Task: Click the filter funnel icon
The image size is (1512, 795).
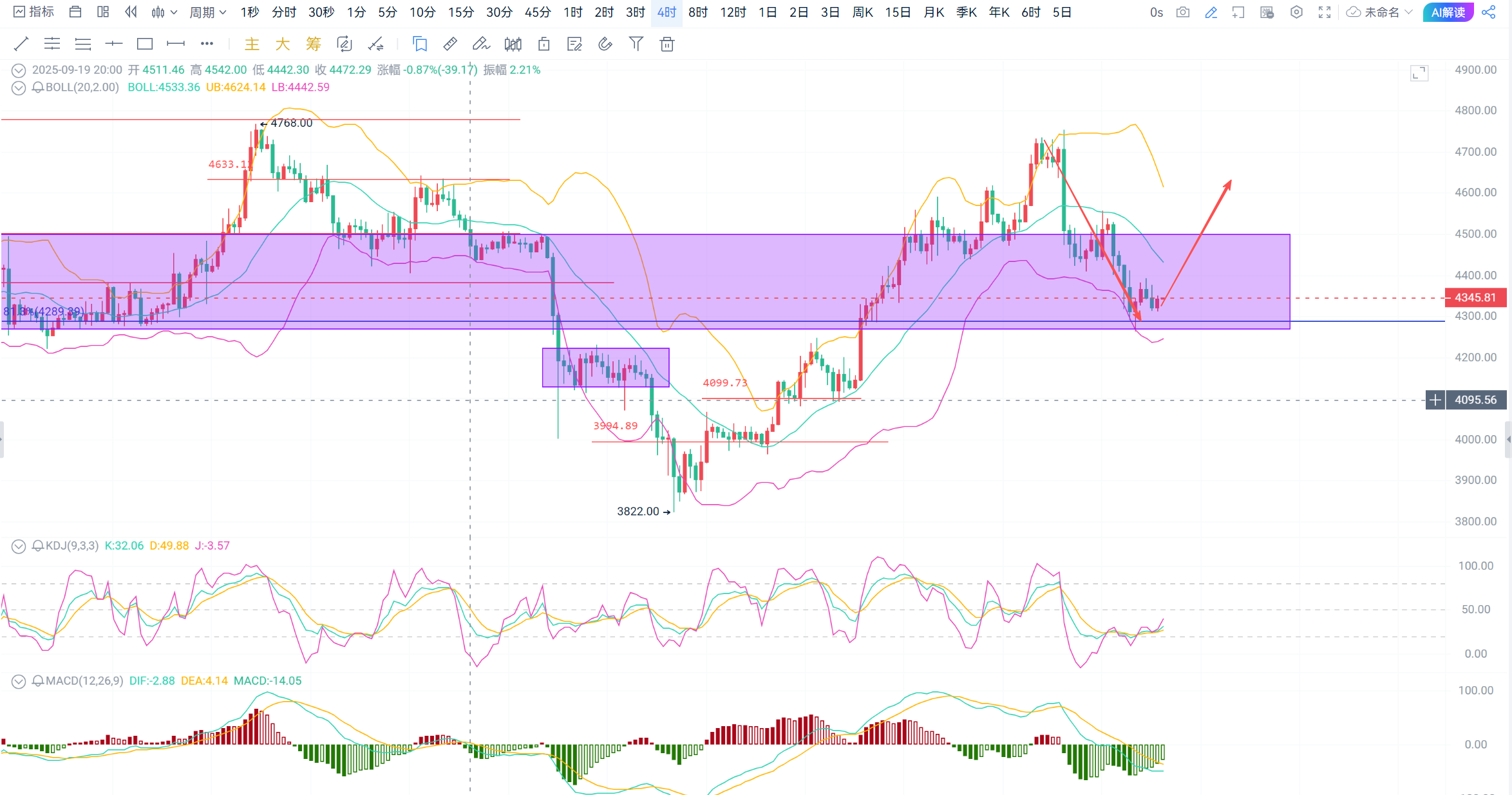Action: [x=636, y=44]
